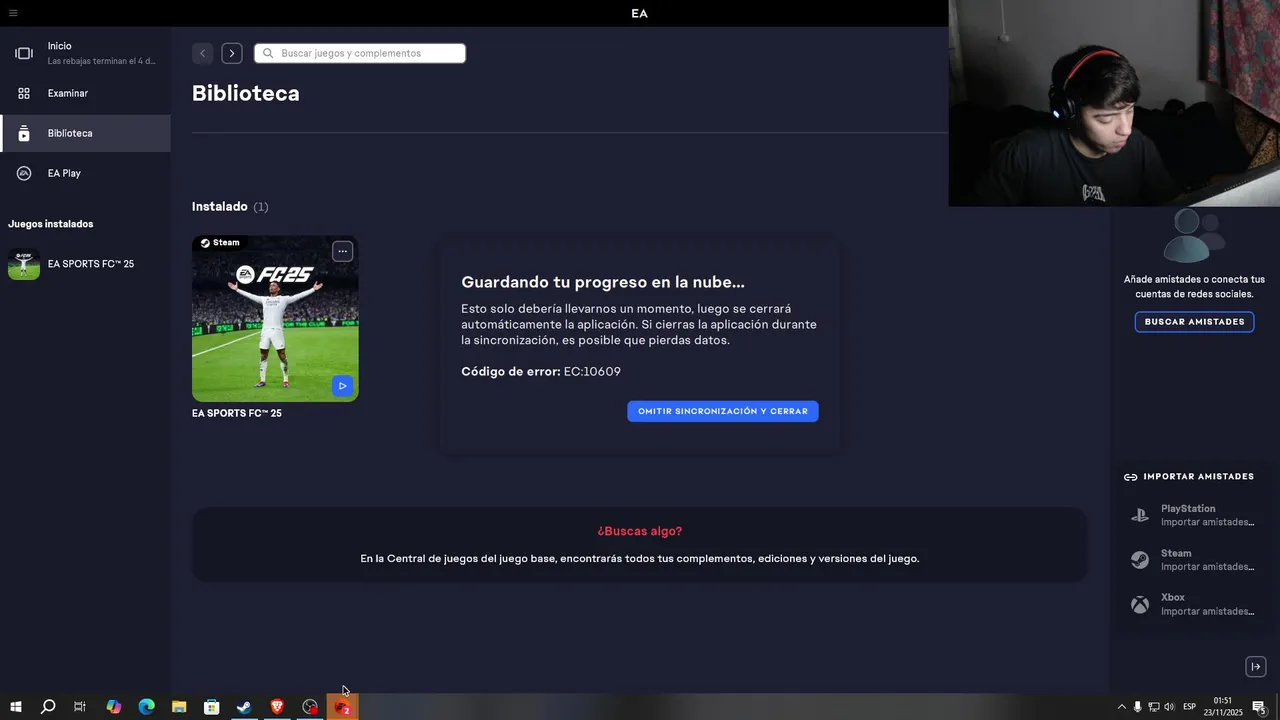Click the ESP language indicator

click(x=1190, y=707)
